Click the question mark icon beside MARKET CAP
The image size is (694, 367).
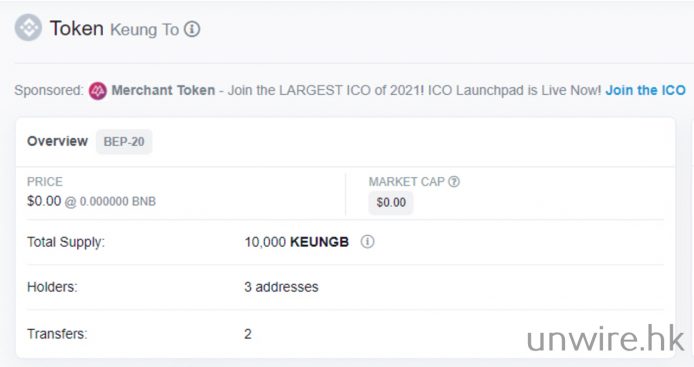454,182
